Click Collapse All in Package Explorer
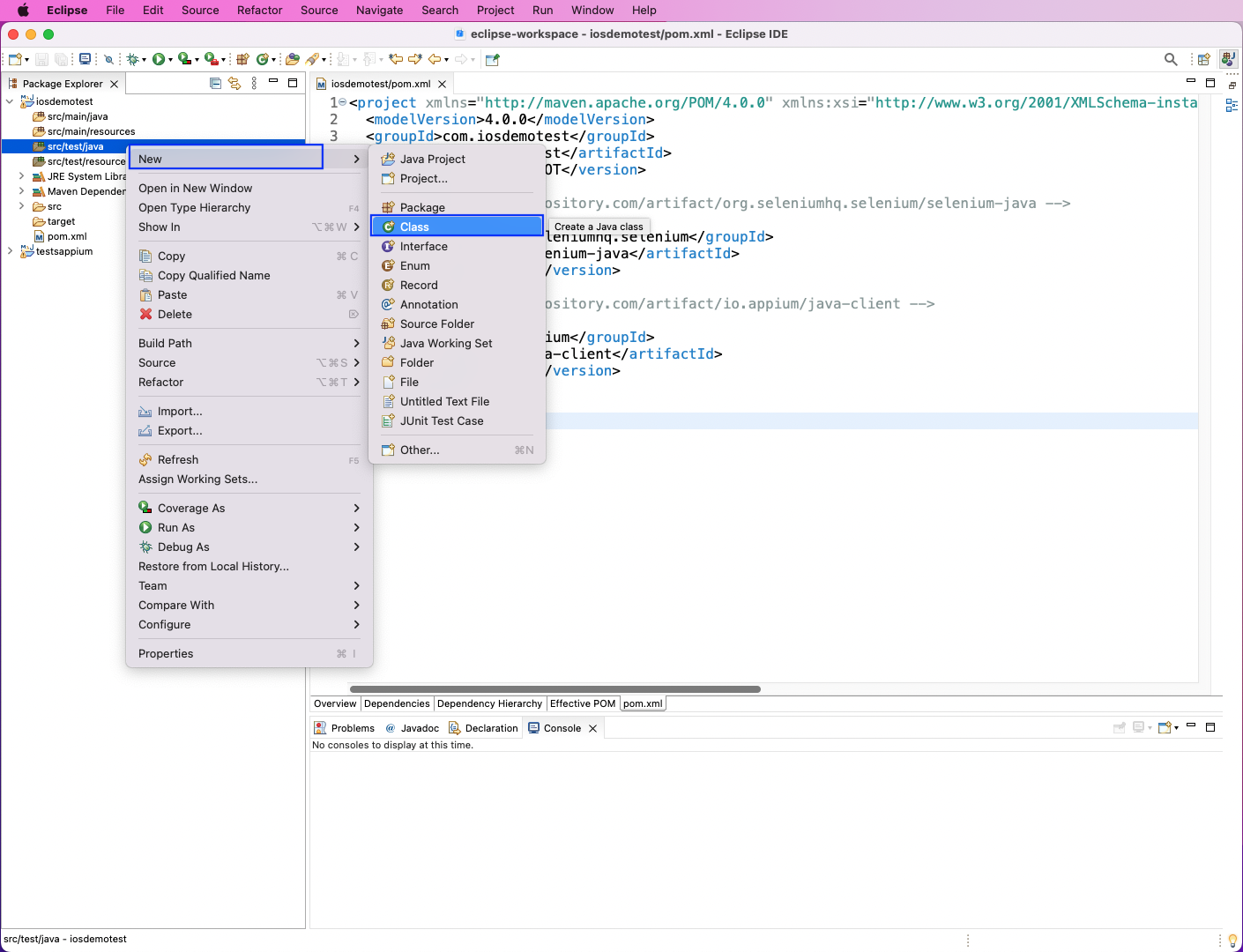The image size is (1243, 952). tap(215, 83)
